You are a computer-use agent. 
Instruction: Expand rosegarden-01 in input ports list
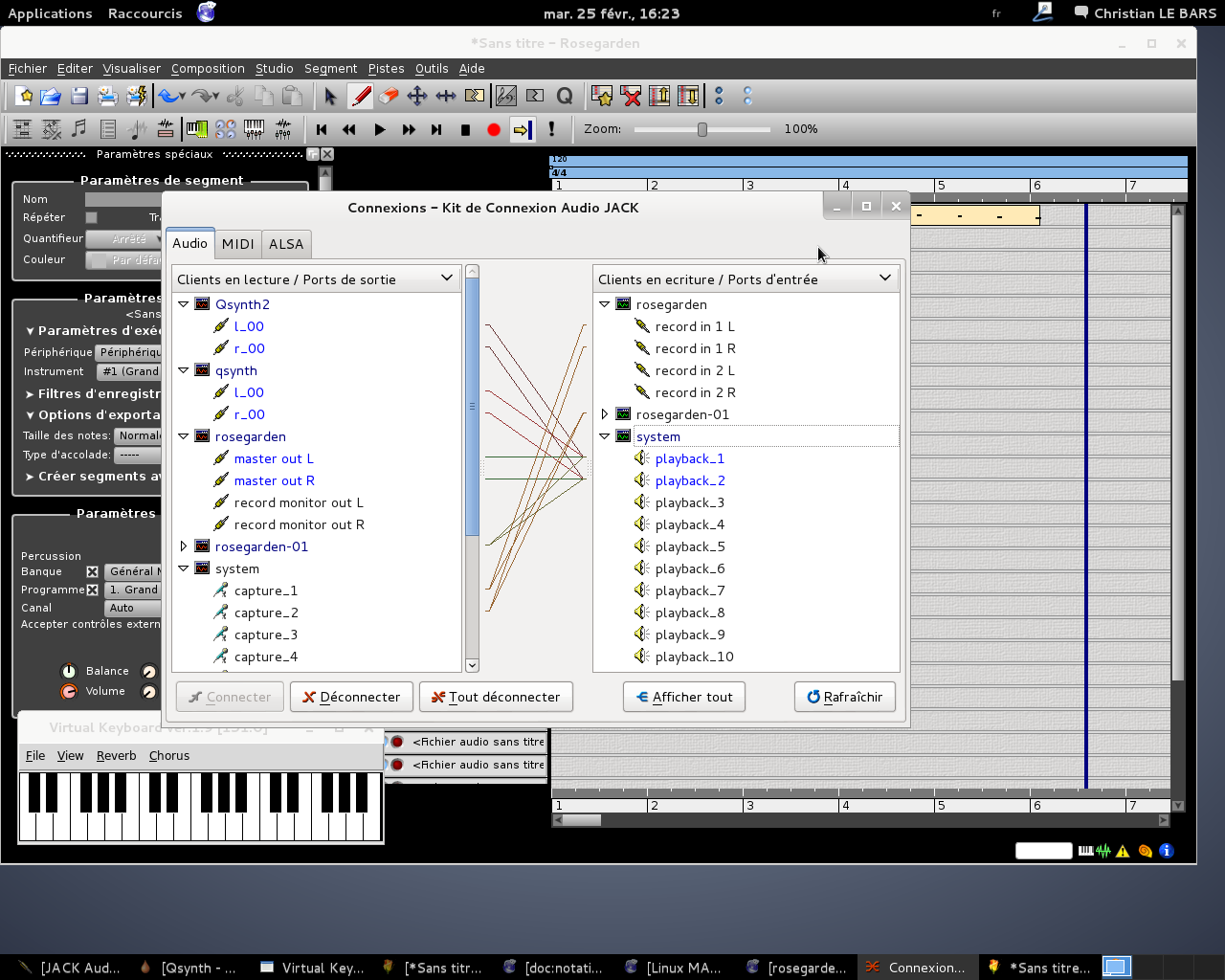click(605, 414)
